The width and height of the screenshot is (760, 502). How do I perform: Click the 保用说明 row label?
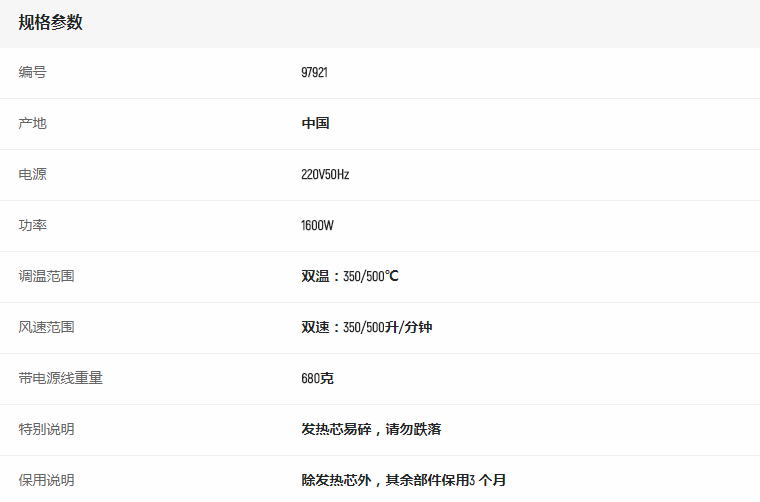coord(46,481)
